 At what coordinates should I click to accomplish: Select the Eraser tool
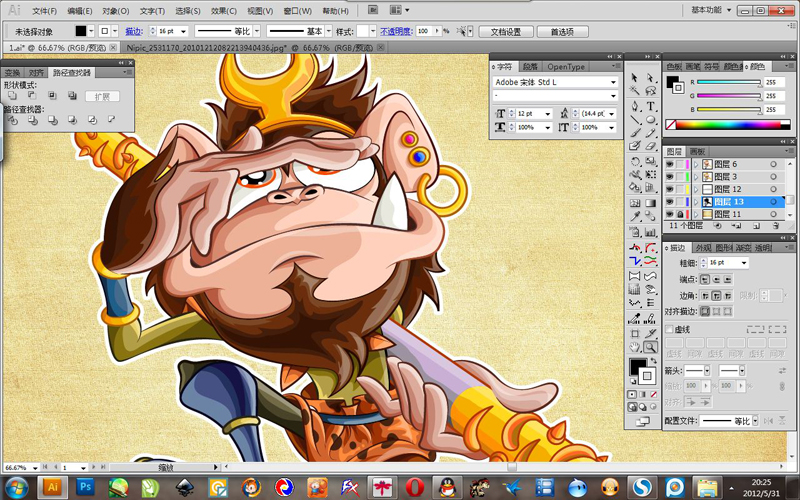click(x=651, y=146)
